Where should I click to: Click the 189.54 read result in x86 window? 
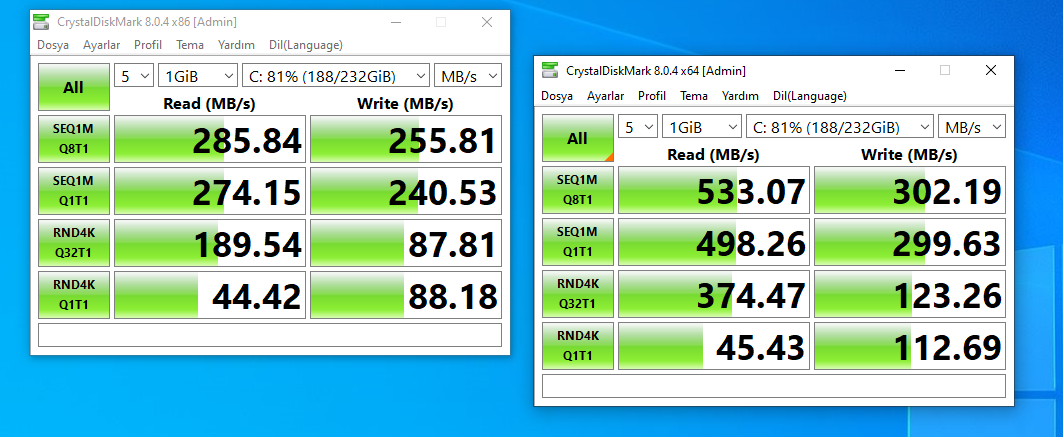(x=209, y=243)
